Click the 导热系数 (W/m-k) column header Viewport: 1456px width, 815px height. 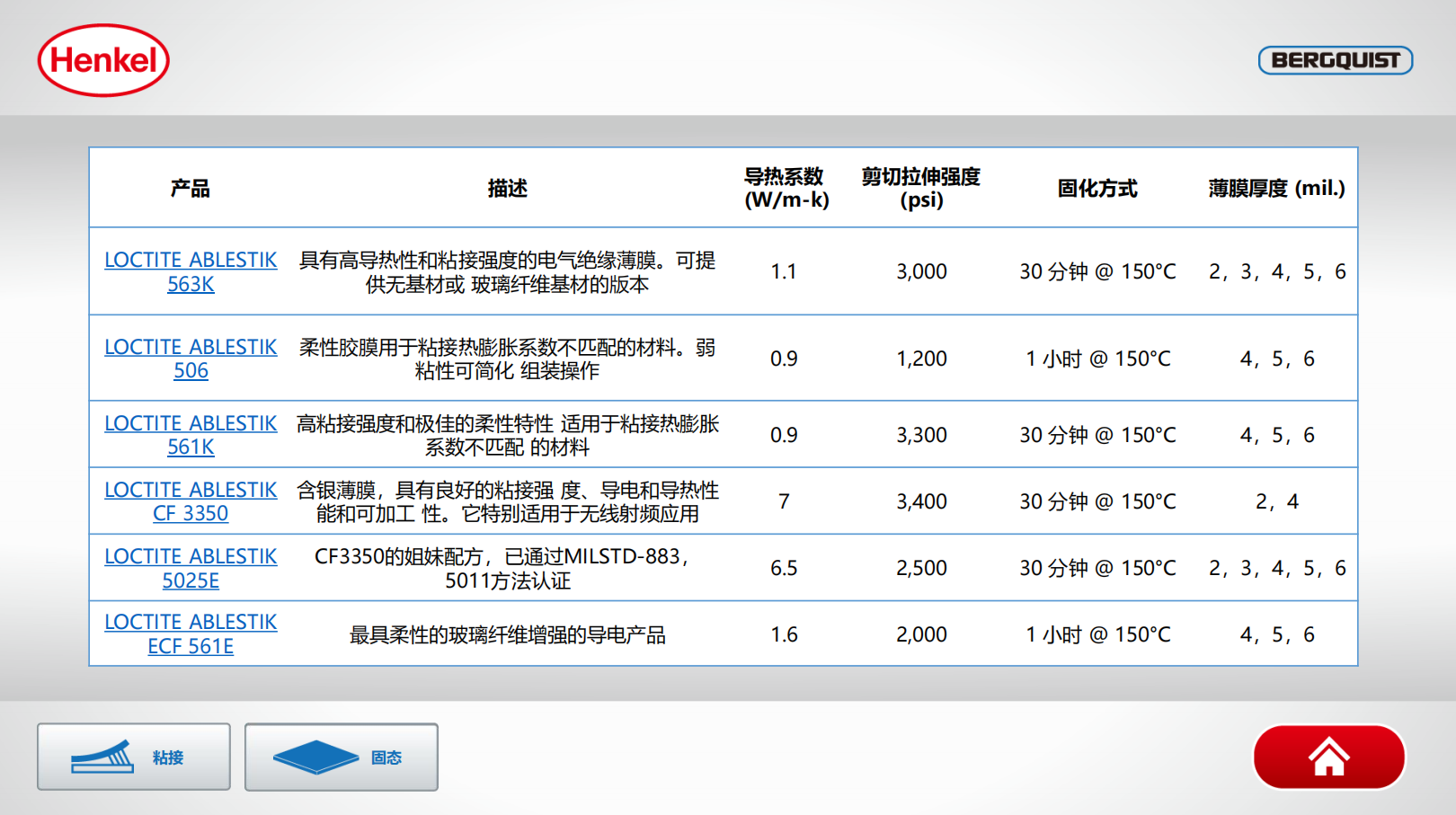[x=786, y=188]
